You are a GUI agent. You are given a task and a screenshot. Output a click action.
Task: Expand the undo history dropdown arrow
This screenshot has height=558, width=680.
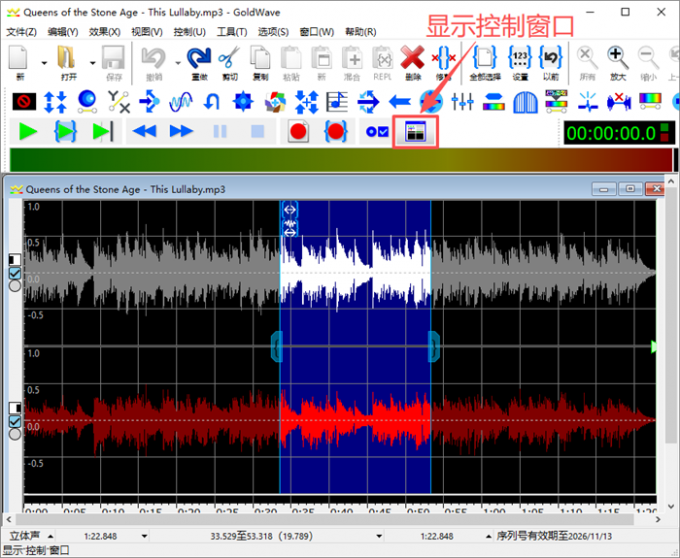pos(178,63)
